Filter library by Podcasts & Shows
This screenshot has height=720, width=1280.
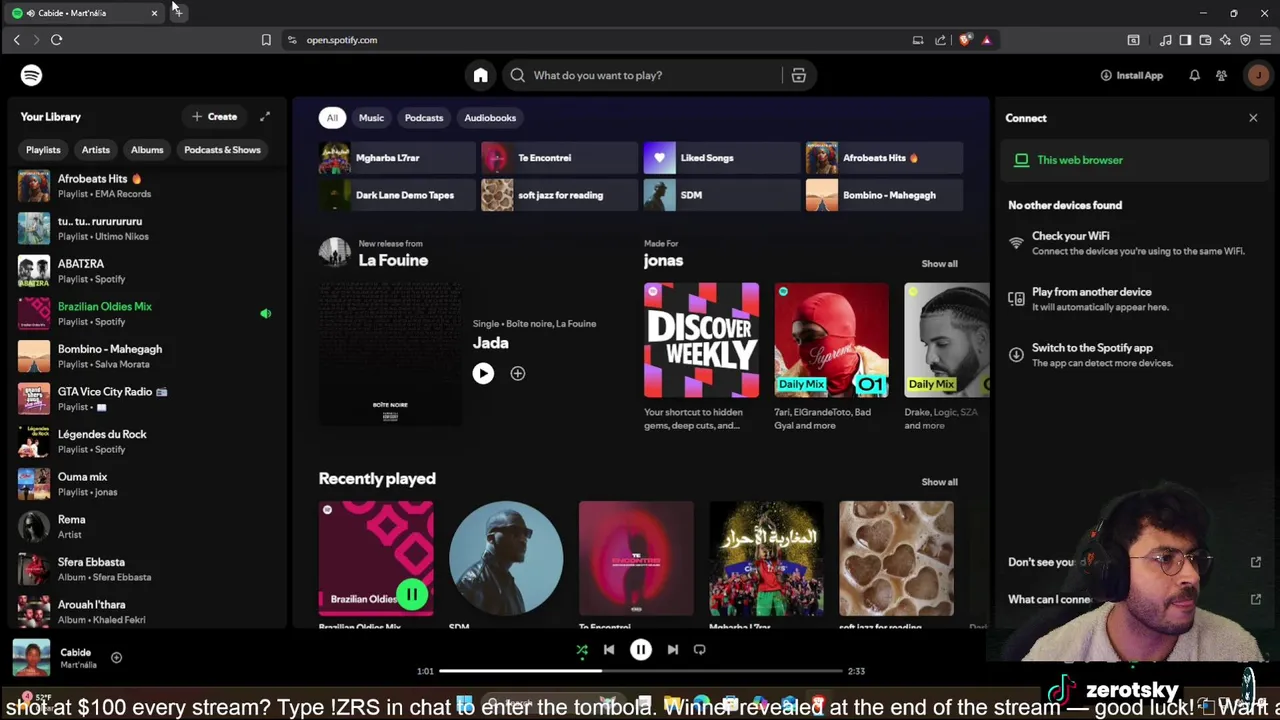pos(222,150)
